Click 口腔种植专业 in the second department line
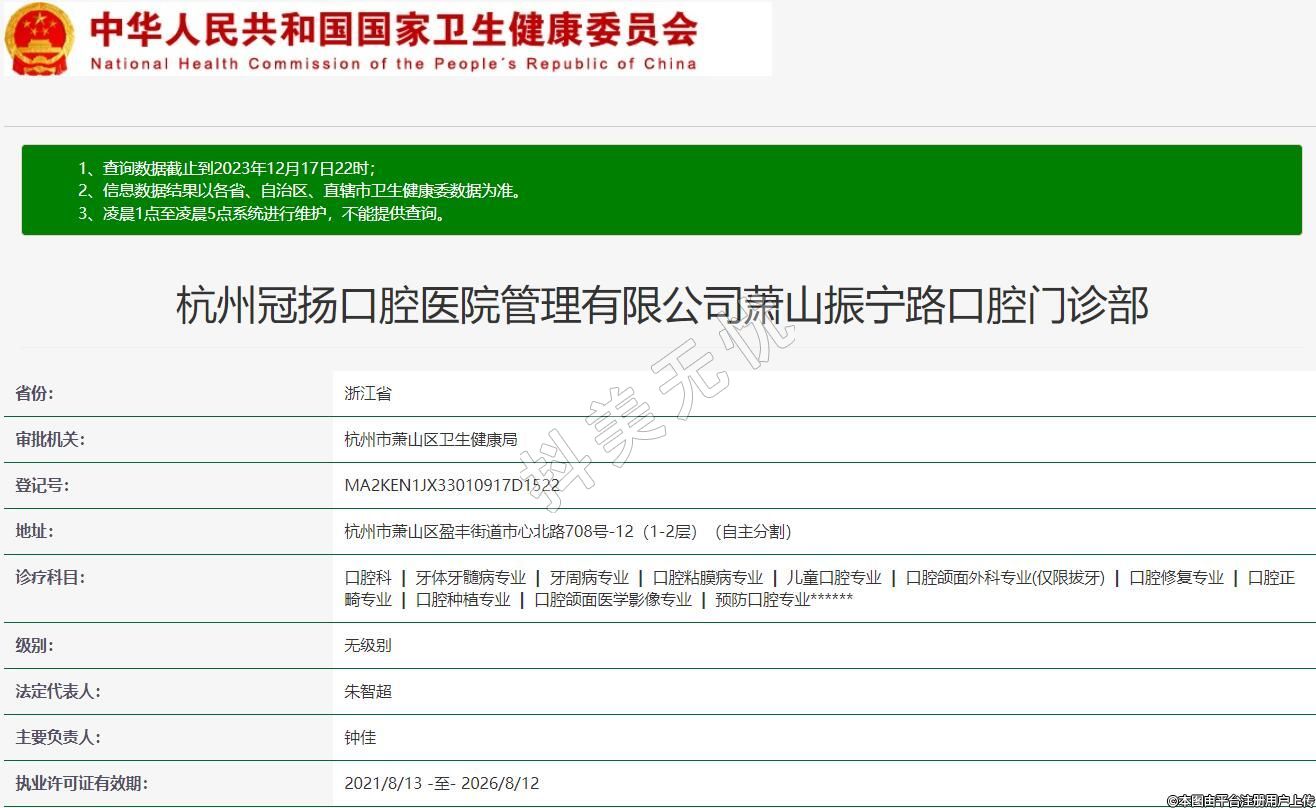Viewport: 1316px width, 808px height. coord(463,599)
